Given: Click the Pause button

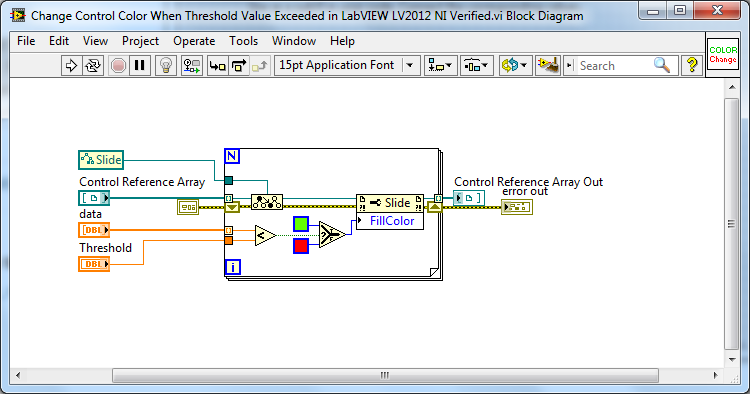Looking at the screenshot, I should (x=140, y=66).
